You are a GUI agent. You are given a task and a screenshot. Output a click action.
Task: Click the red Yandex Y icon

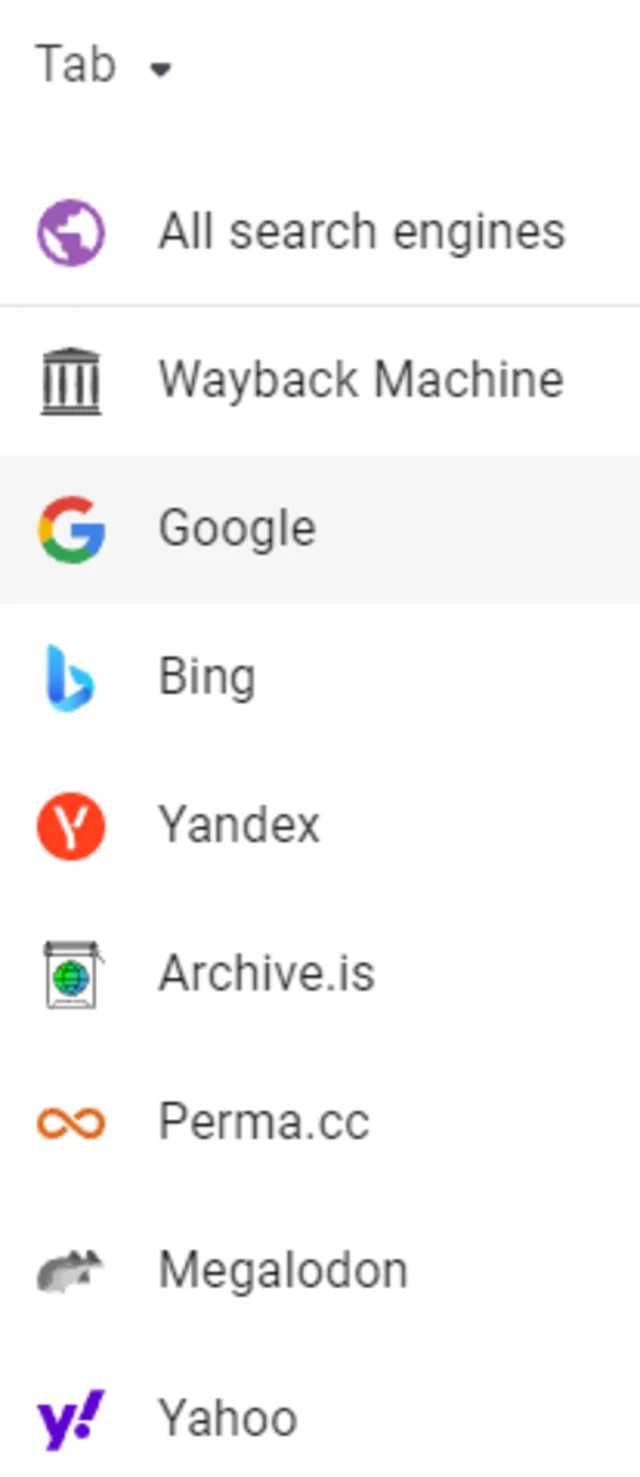[71, 825]
